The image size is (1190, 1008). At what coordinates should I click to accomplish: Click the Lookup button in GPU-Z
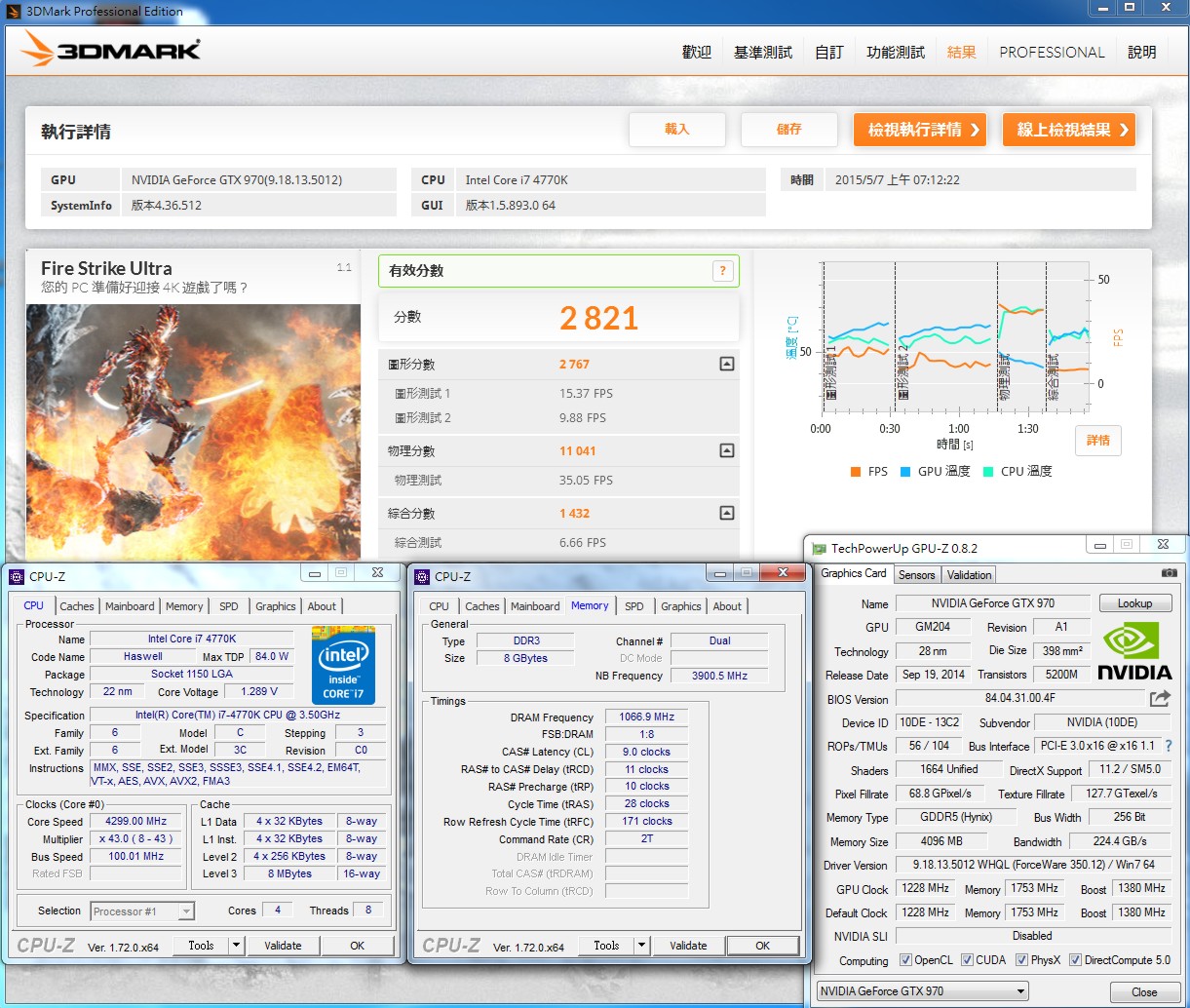click(1134, 603)
